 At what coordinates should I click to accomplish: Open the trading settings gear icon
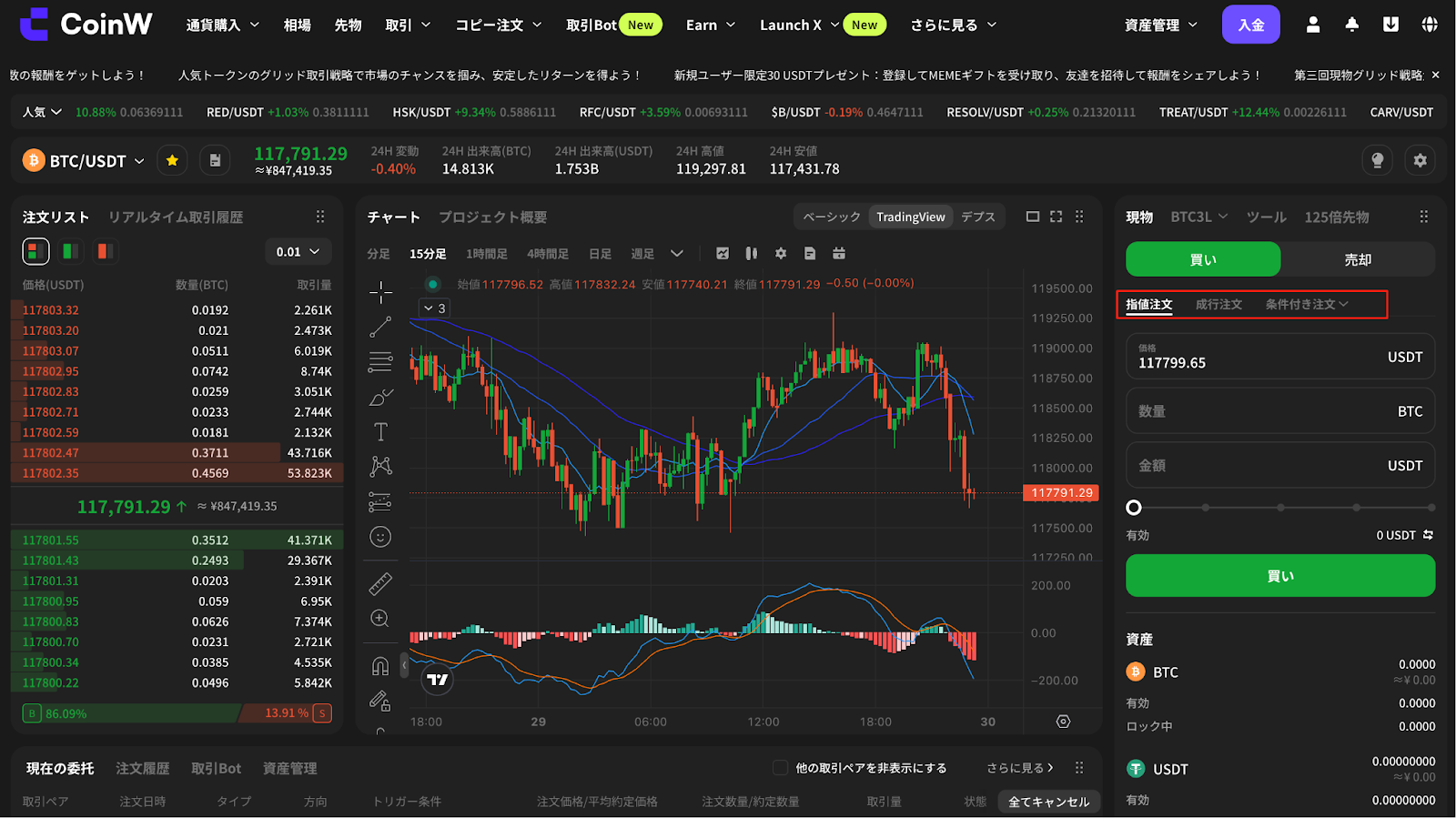point(1421,161)
